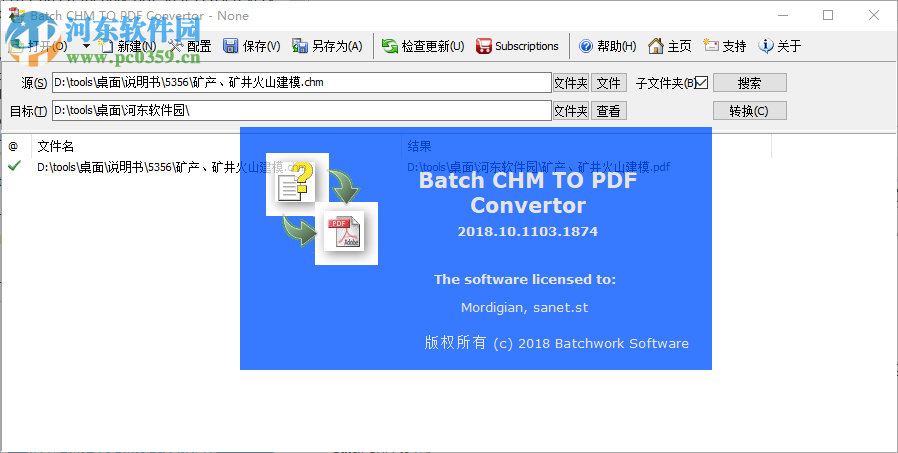Open the Subscriptions cart icon
898x453 pixels.
point(483,46)
